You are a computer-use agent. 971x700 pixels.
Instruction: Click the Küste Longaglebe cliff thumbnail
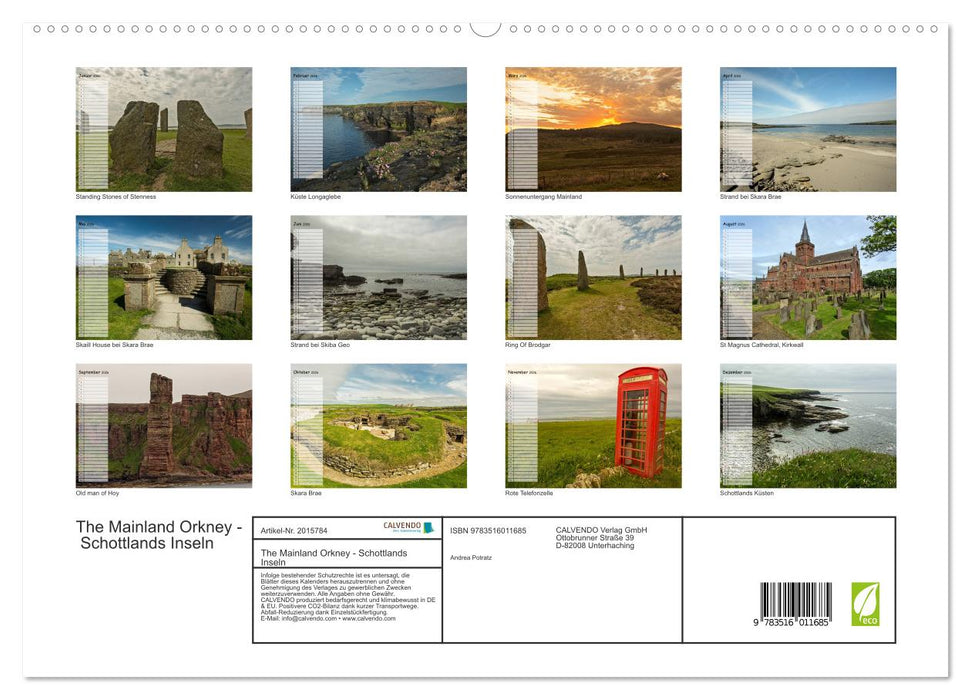378,128
